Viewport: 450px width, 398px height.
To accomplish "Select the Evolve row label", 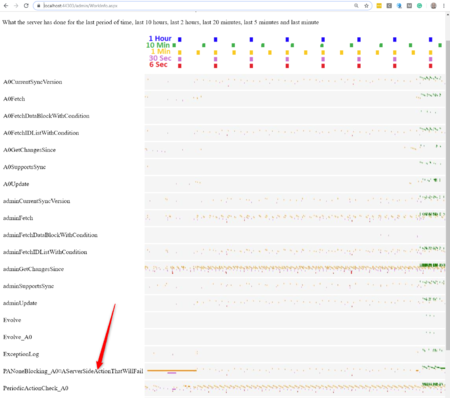I will pos(12,320).
